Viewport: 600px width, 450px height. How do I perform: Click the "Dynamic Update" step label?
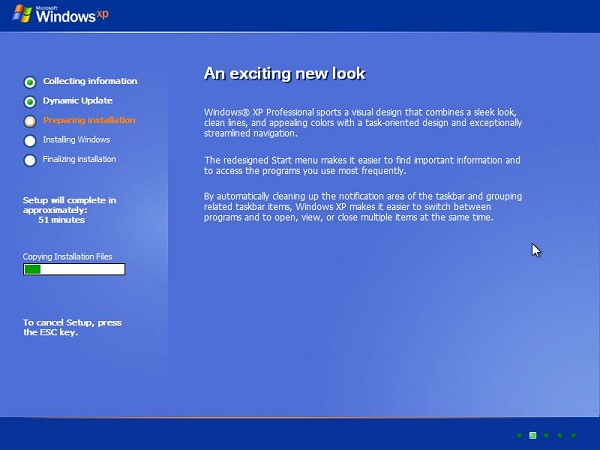(78, 101)
